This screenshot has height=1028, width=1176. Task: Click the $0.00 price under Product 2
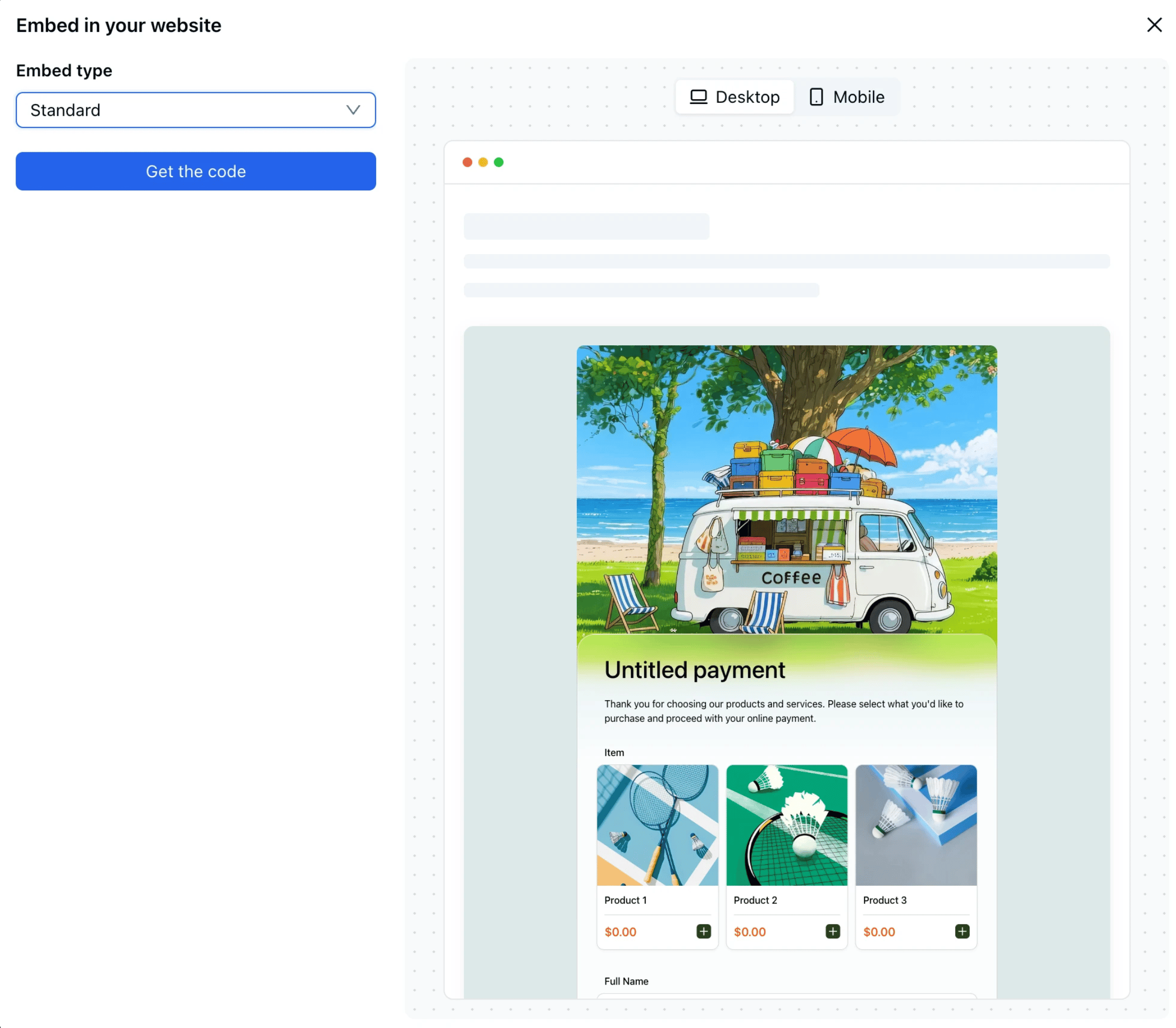(749, 931)
